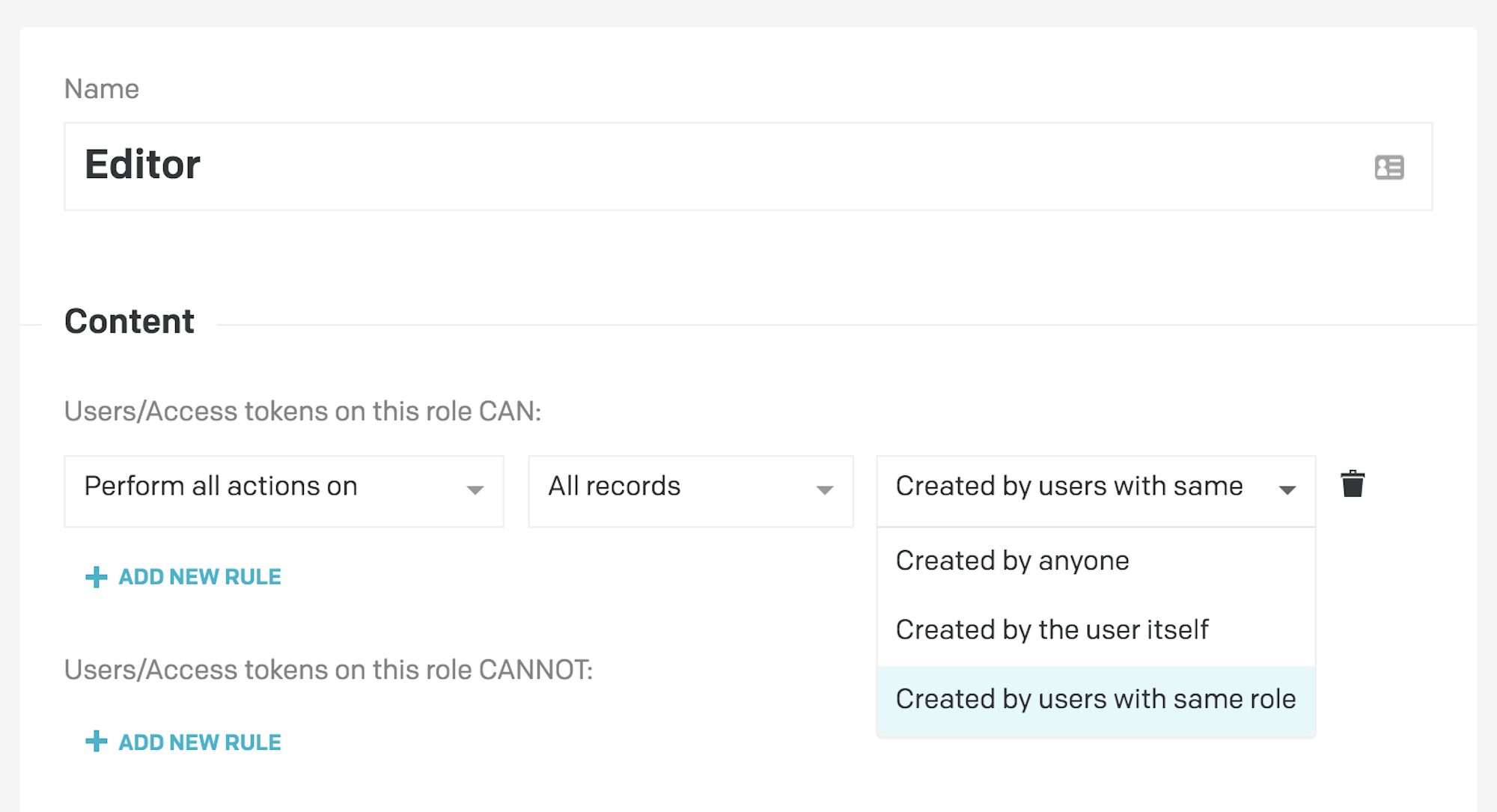Click the arrow on Perform all actions on

[x=475, y=490]
